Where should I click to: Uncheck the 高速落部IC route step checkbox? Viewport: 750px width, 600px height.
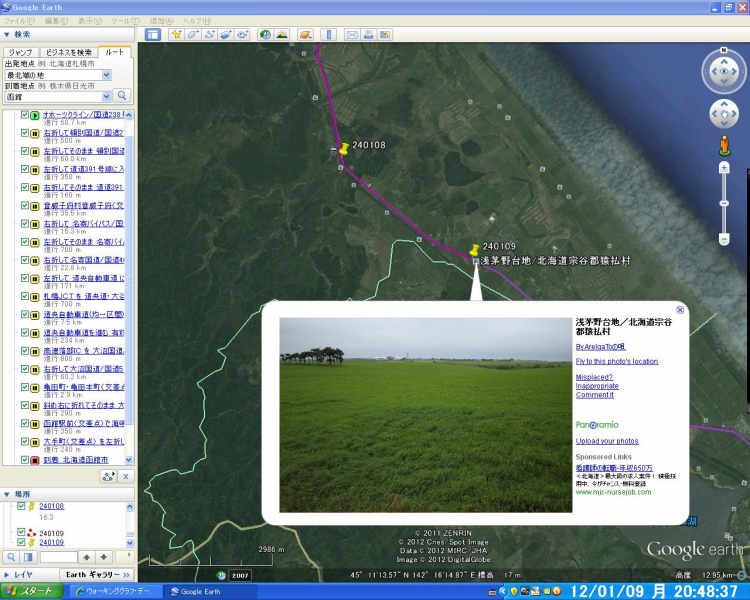pyautogui.click(x=25, y=351)
